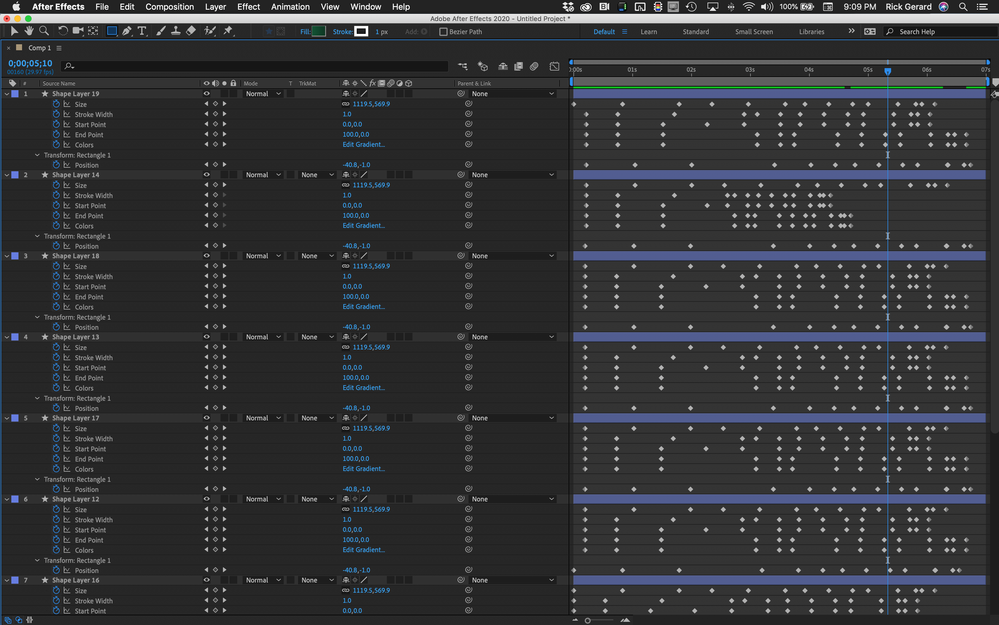This screenshot has height=625, width=999.
Task: Switch to the Learn workspace
Action: [x=649, y=31]
